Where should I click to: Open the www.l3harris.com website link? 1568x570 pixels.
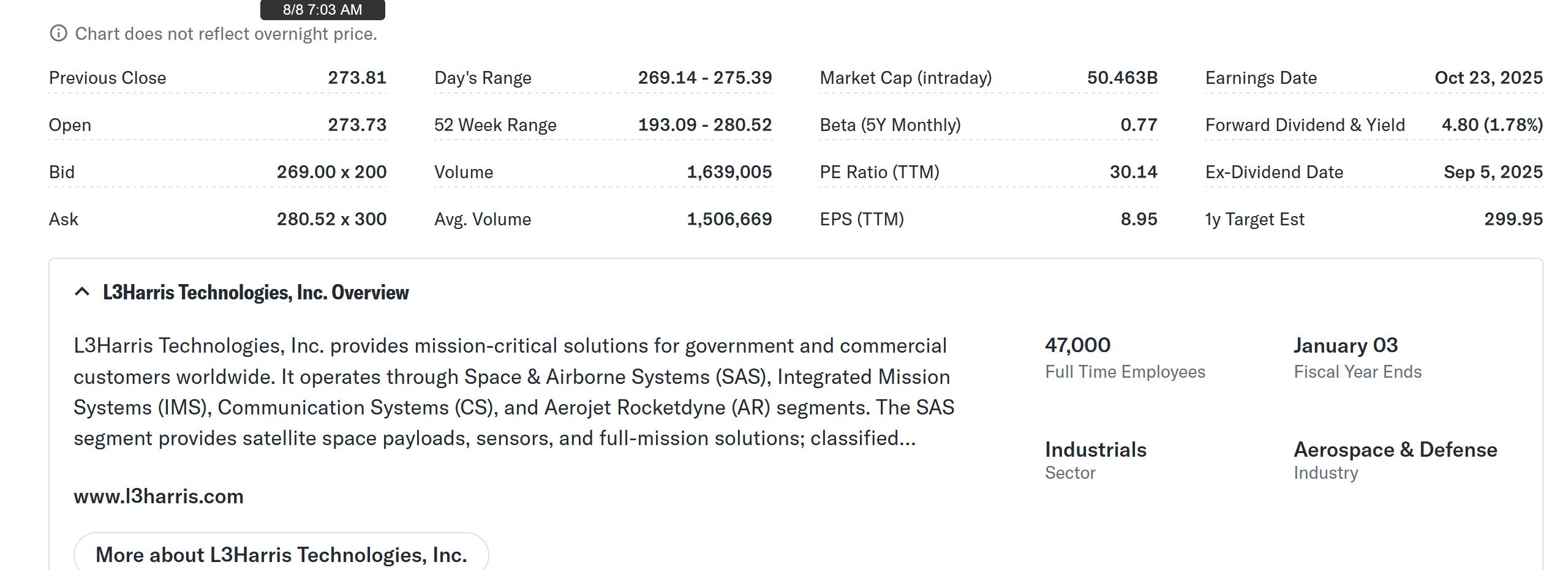pos(159,496)
